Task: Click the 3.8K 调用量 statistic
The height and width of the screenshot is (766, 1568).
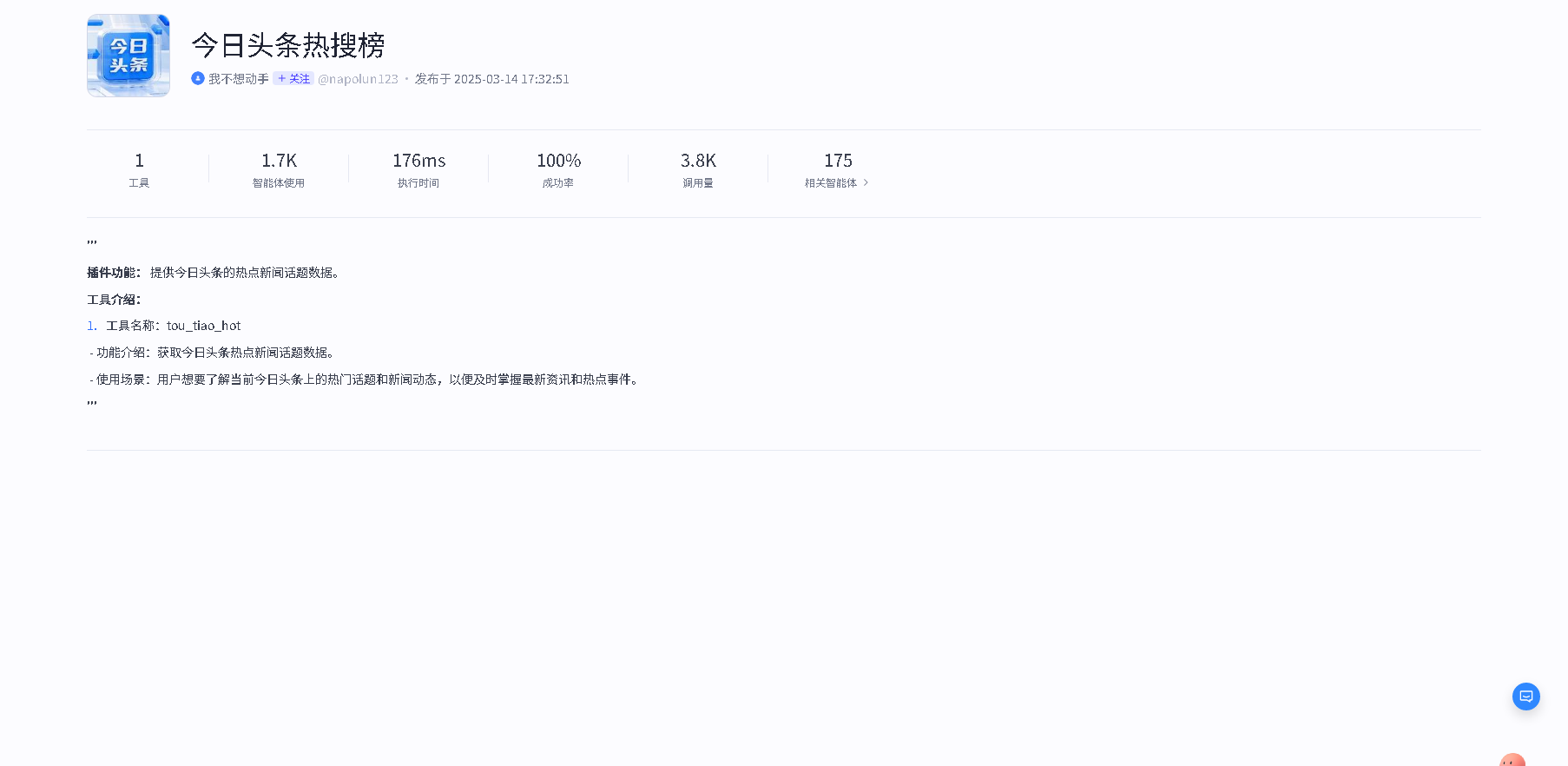Action: point(698,170)
